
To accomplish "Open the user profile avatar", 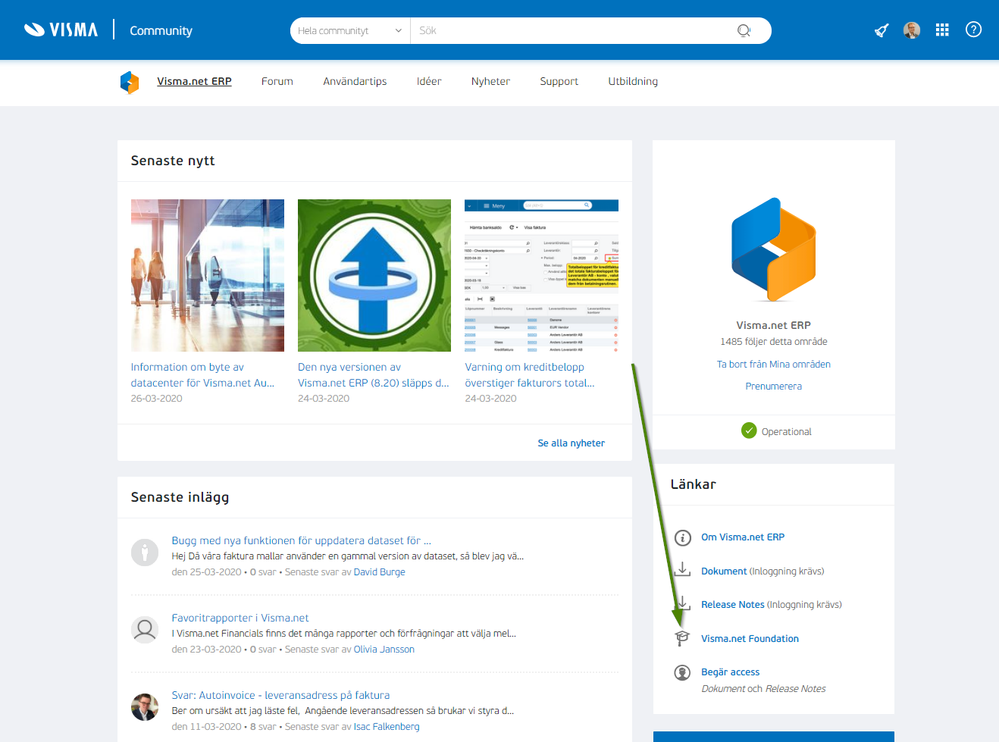I will point(911,30).
